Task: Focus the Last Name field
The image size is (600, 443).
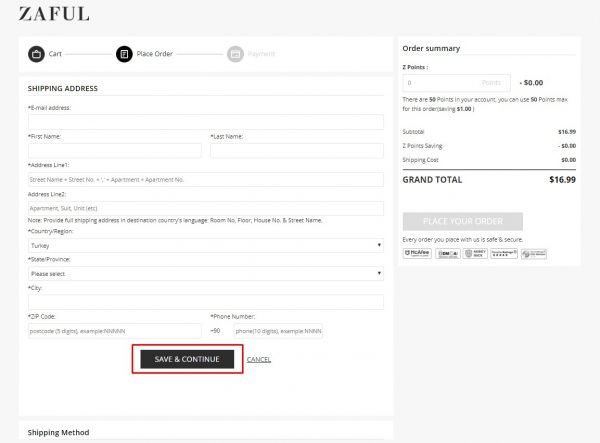Action: (x=297, y=151)
